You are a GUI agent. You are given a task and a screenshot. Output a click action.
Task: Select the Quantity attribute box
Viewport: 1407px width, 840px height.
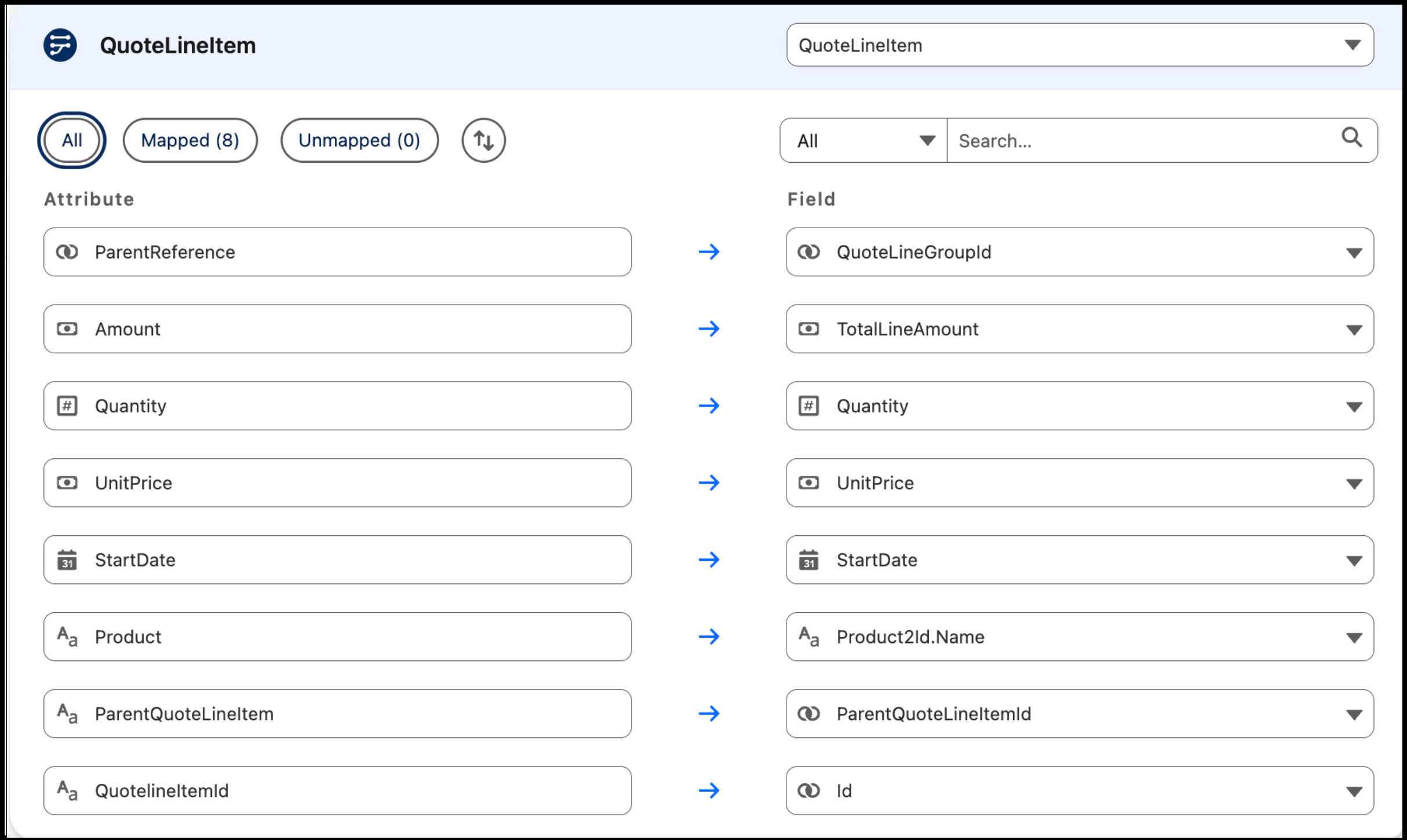pyautogui.click(x=338, y=406)
